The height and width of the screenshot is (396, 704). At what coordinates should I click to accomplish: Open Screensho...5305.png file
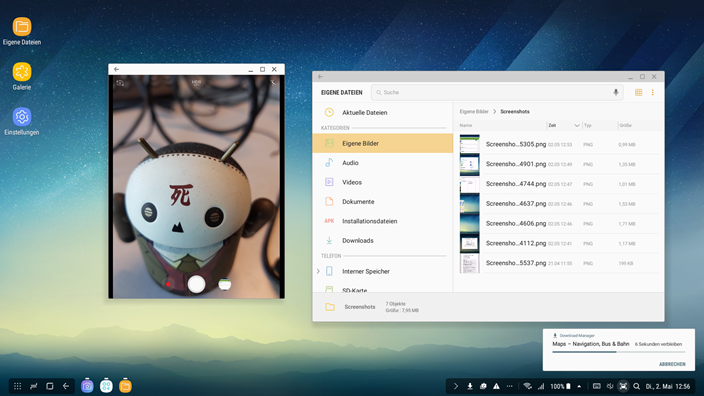point(559,145)
